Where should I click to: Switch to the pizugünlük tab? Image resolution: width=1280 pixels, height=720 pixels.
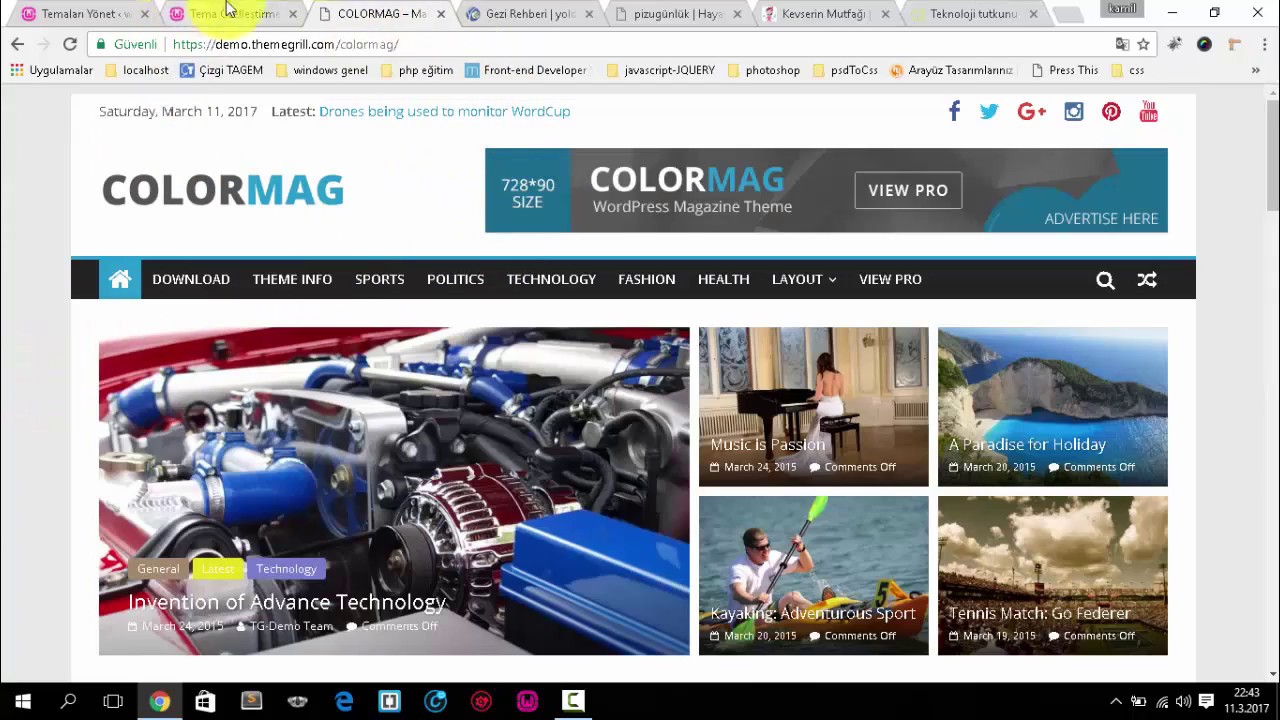click(678, 14)
